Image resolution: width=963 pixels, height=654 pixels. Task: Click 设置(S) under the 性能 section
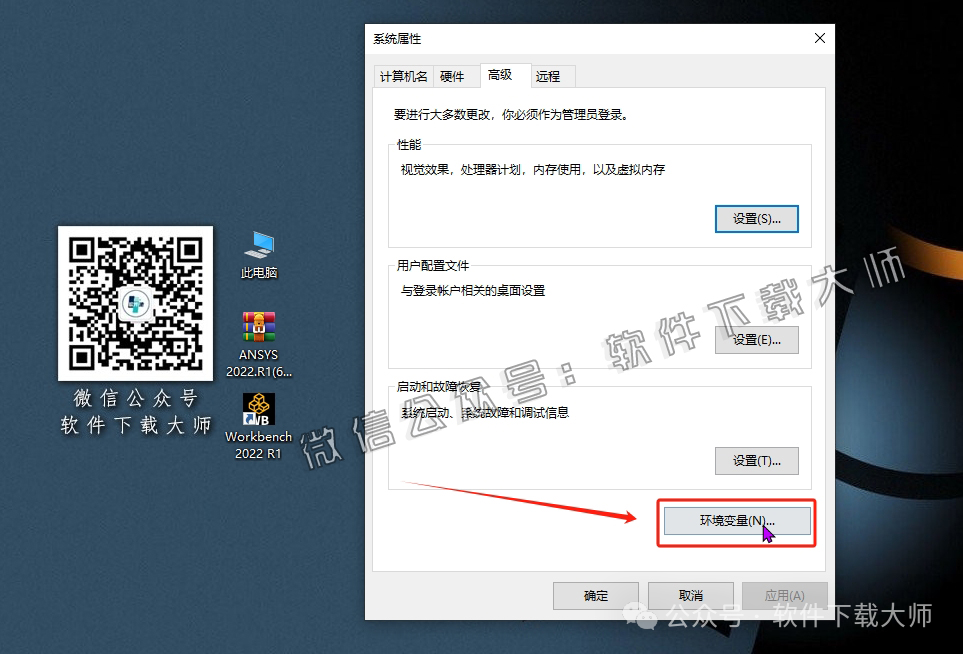click(756, 218)
